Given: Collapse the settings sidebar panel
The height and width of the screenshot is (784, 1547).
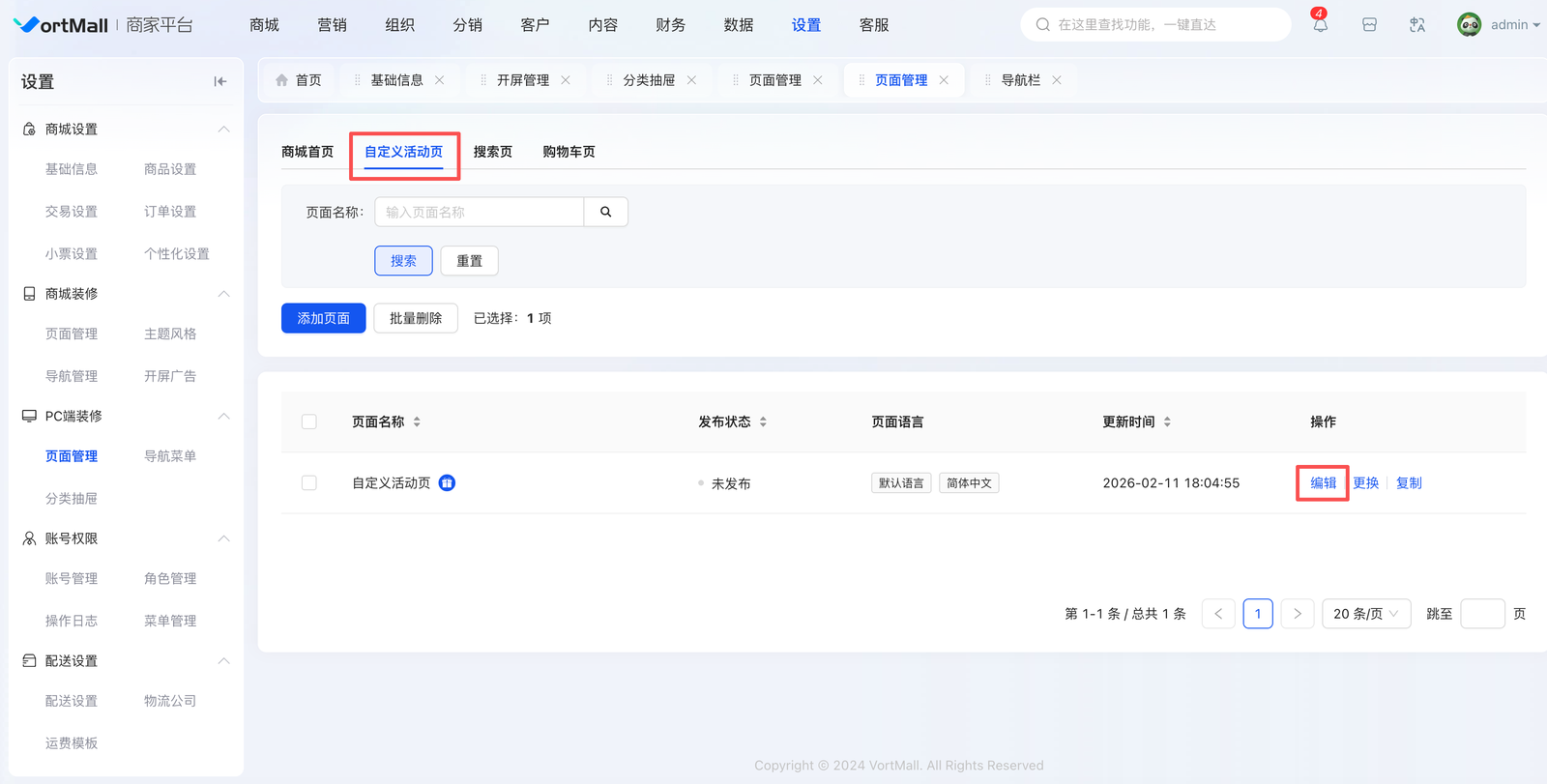Looking at the screenshot, I should coord(220,82).
